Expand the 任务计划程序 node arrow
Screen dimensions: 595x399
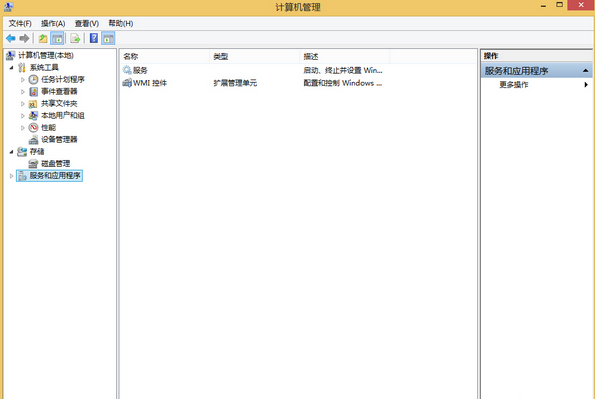tap(23, 80)
